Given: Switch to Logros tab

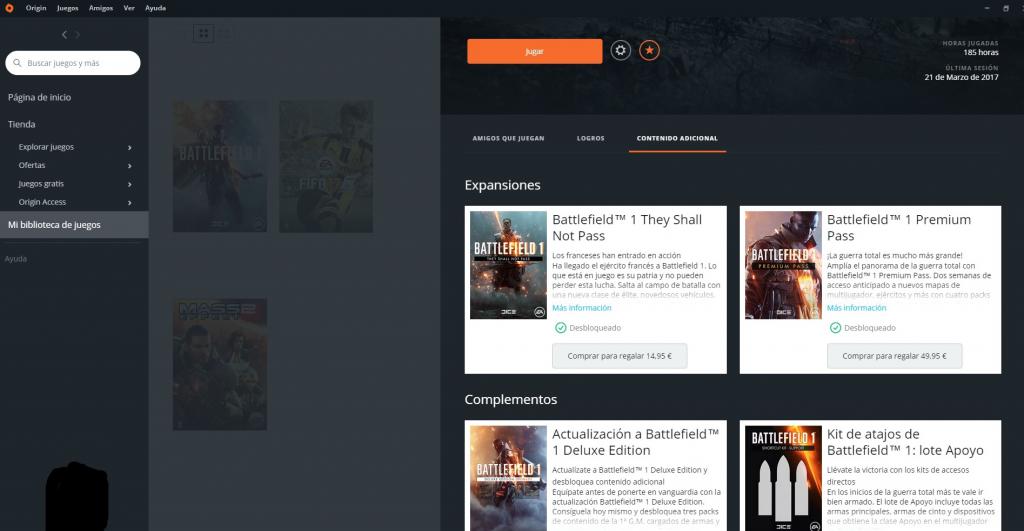Looking at the screenshot, I should 590,138.
